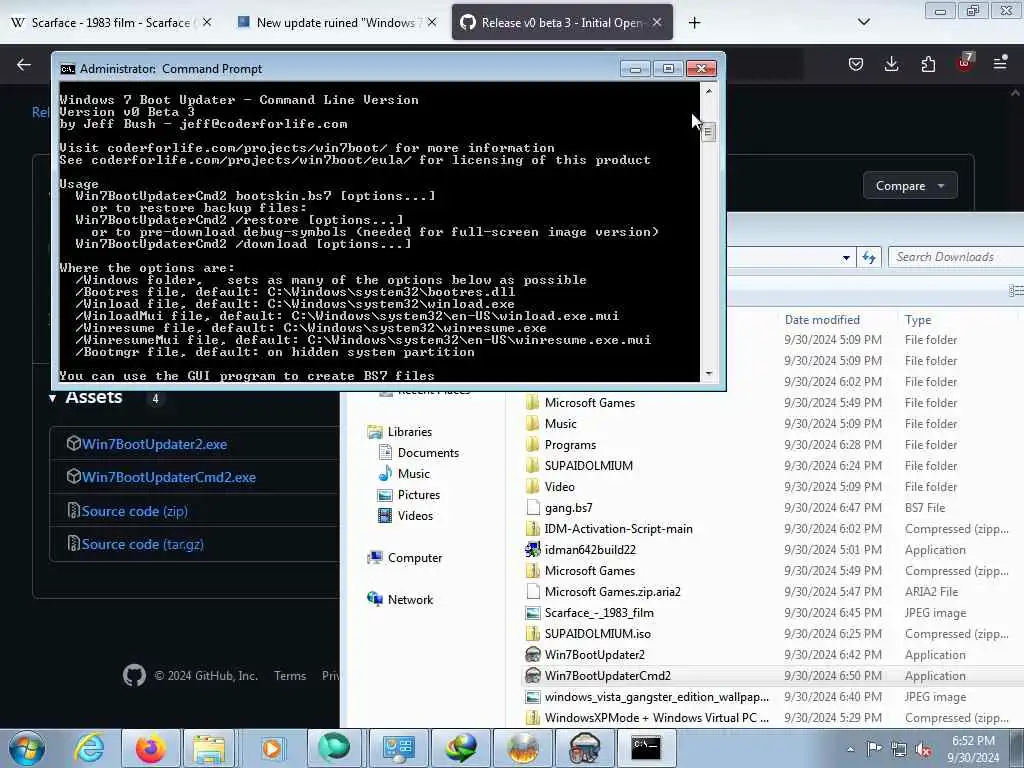Image resolution: width=1024 pixels, height=768 pixels.
Task: Select Programs folder icon
Action: [x=533, y=445]
